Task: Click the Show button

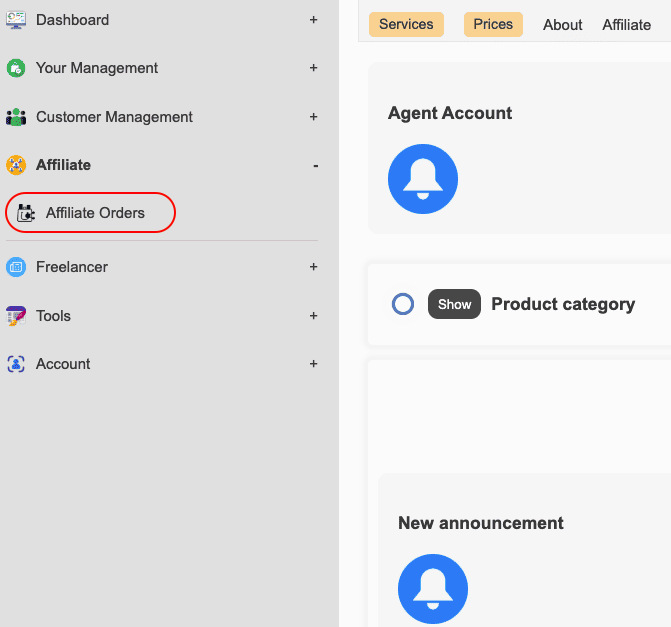Action: click(454, 304)
